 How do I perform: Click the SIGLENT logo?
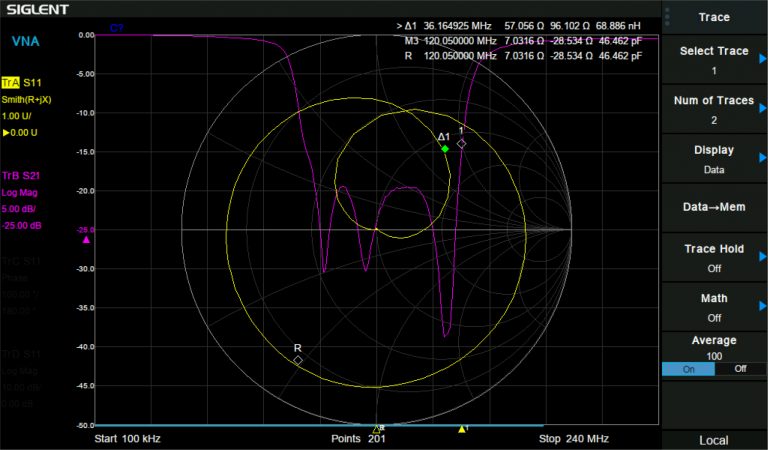point(36,10)
